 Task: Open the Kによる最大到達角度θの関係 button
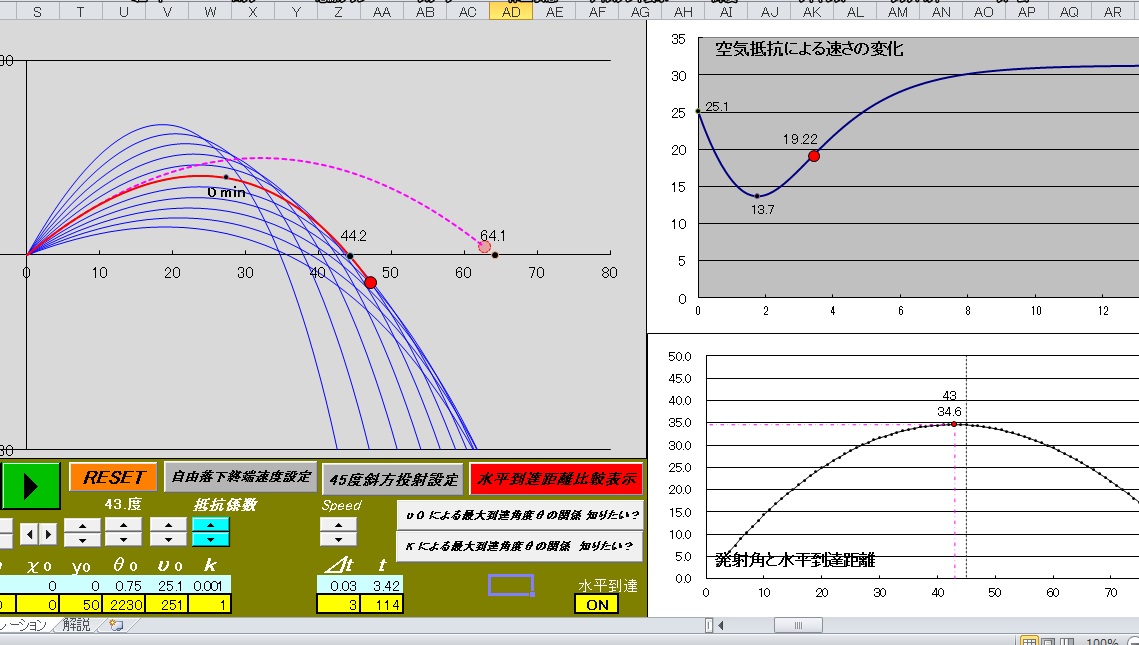tap(520, 545)
